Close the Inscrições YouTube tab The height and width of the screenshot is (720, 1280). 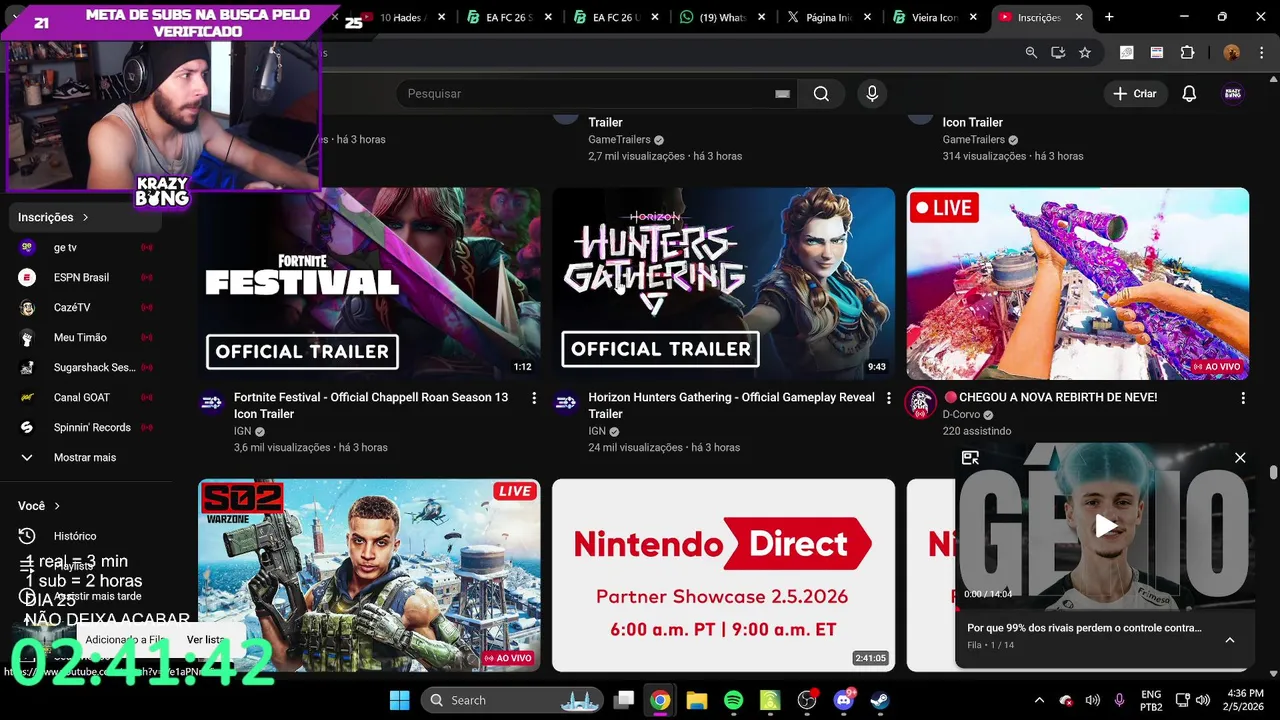1079,17
